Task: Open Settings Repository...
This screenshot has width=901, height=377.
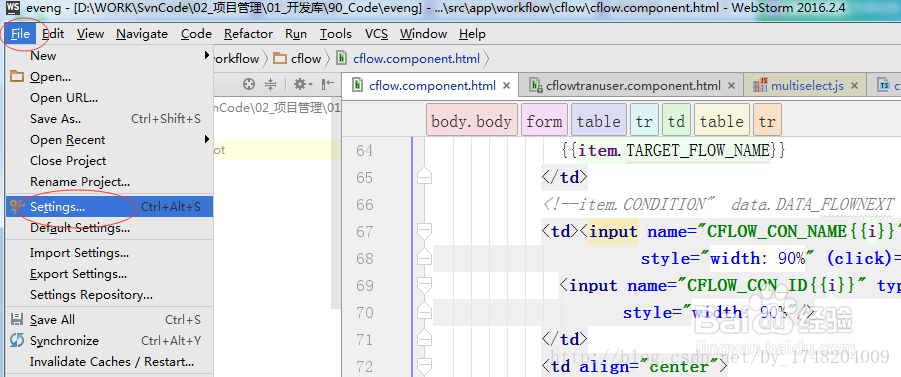Action: click(x=109, y=295)
